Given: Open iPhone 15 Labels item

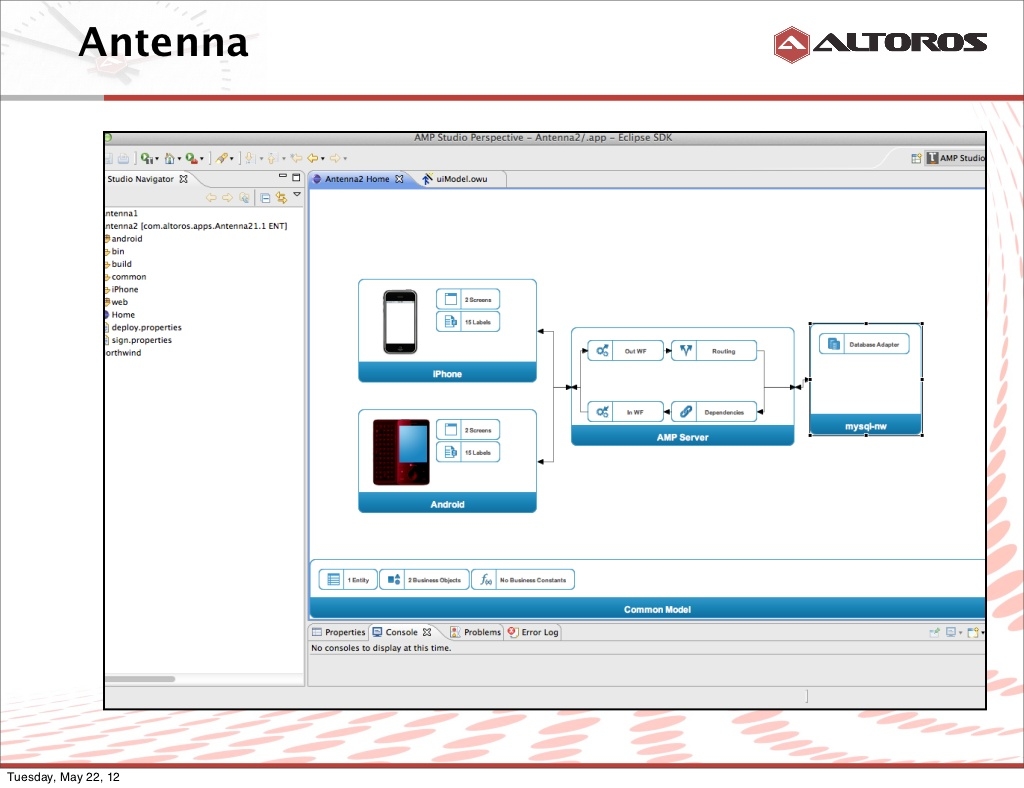Looking at the screenshot, I should [x=468, y=322].
